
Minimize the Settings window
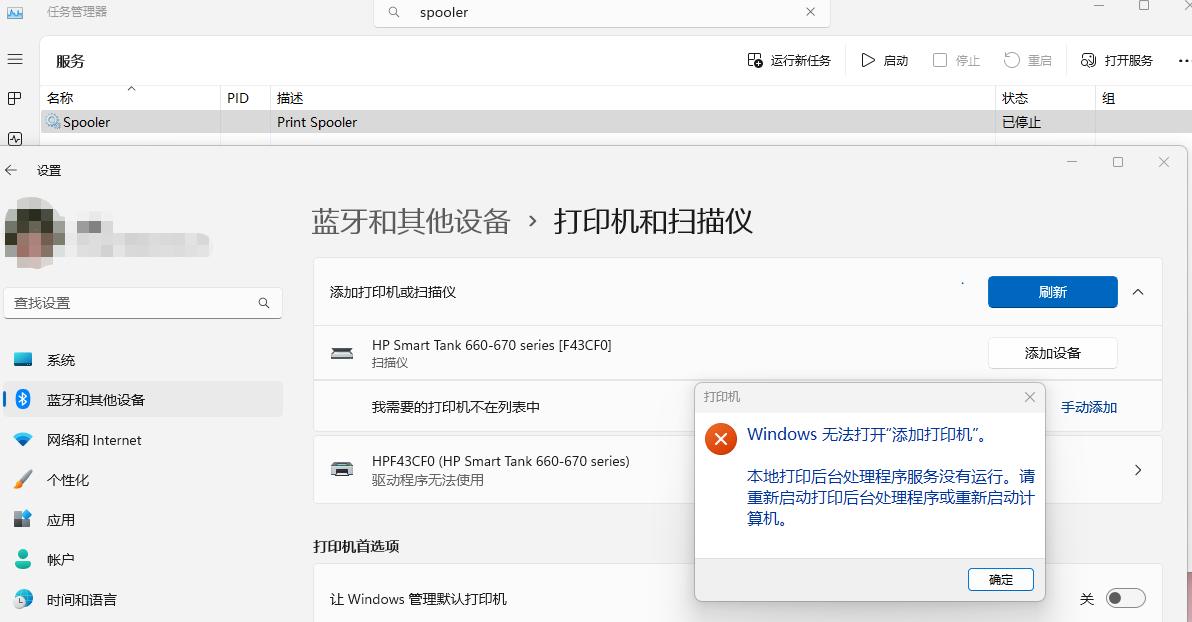tap(1072, 162)
